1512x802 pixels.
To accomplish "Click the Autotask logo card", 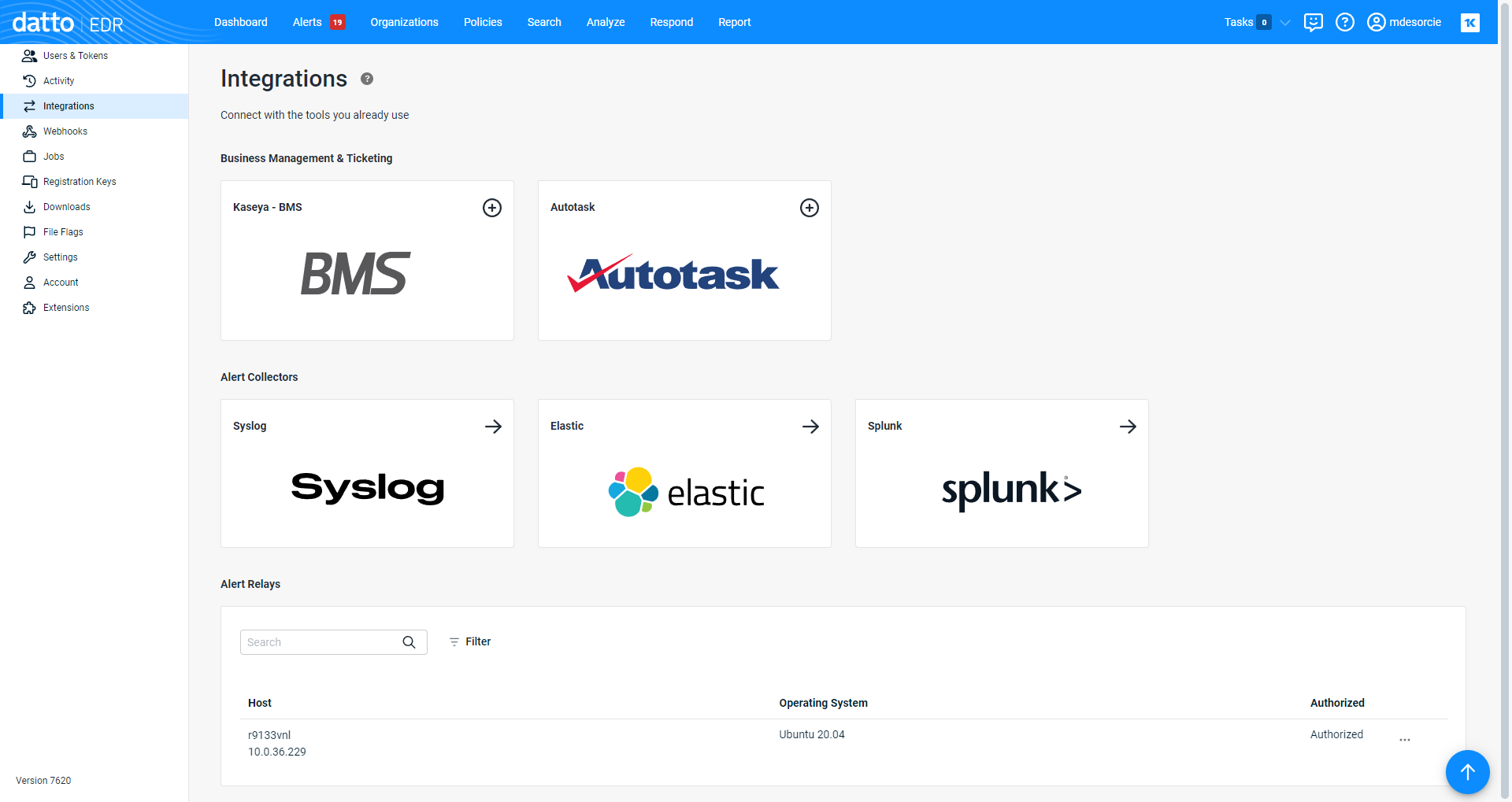I will [x=673, y=273].
